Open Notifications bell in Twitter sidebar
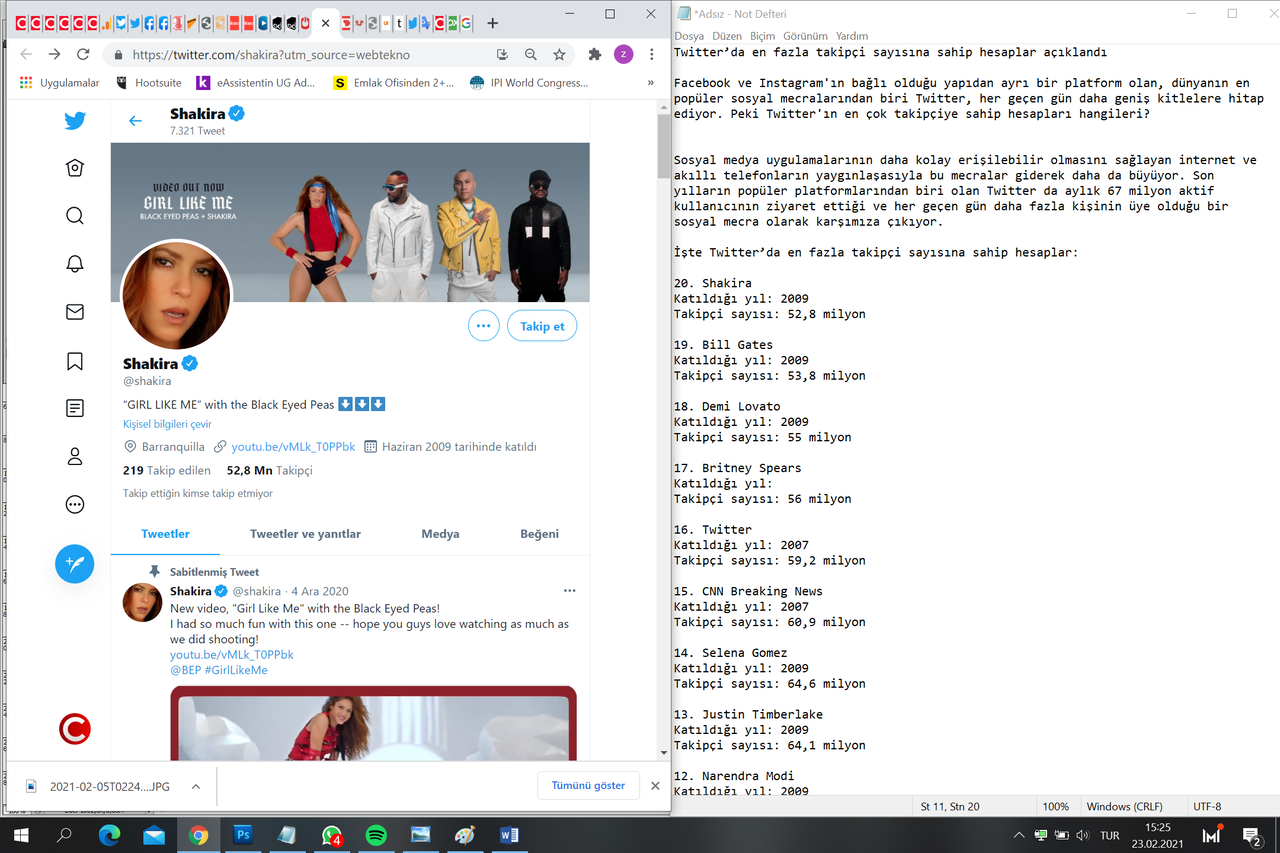 [x=75, y=264]
